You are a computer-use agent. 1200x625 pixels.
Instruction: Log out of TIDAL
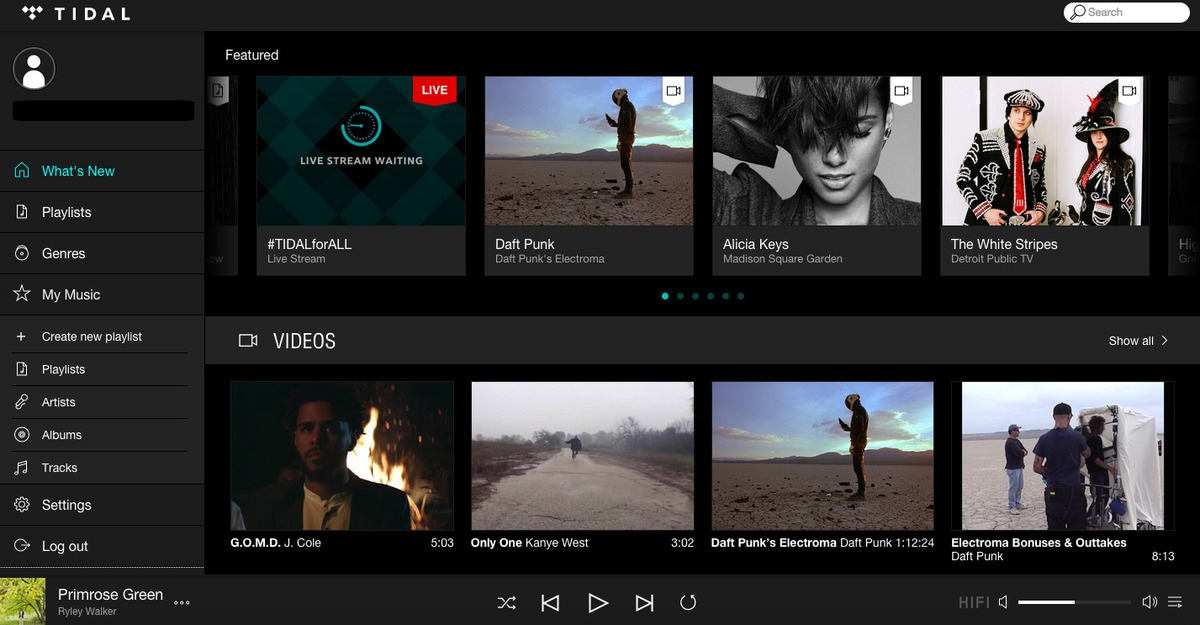pos(63,545)
